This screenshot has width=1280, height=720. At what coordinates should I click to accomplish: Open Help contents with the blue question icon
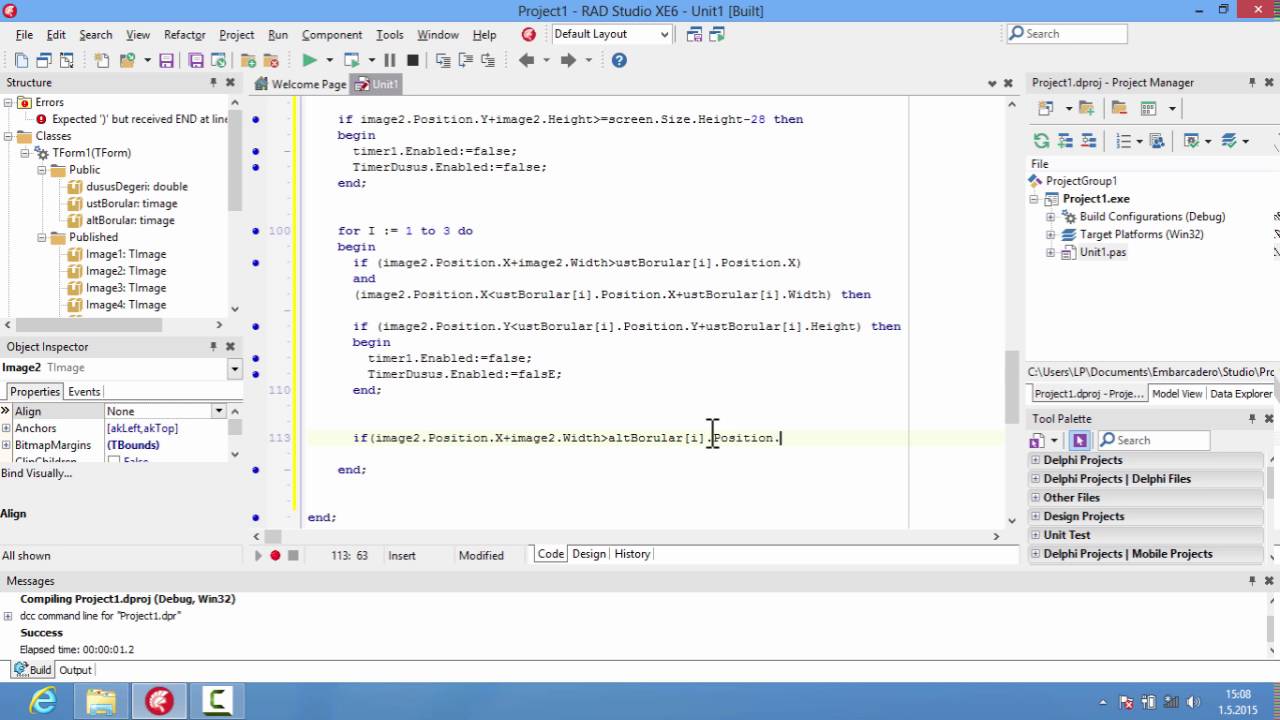[619, 60]
